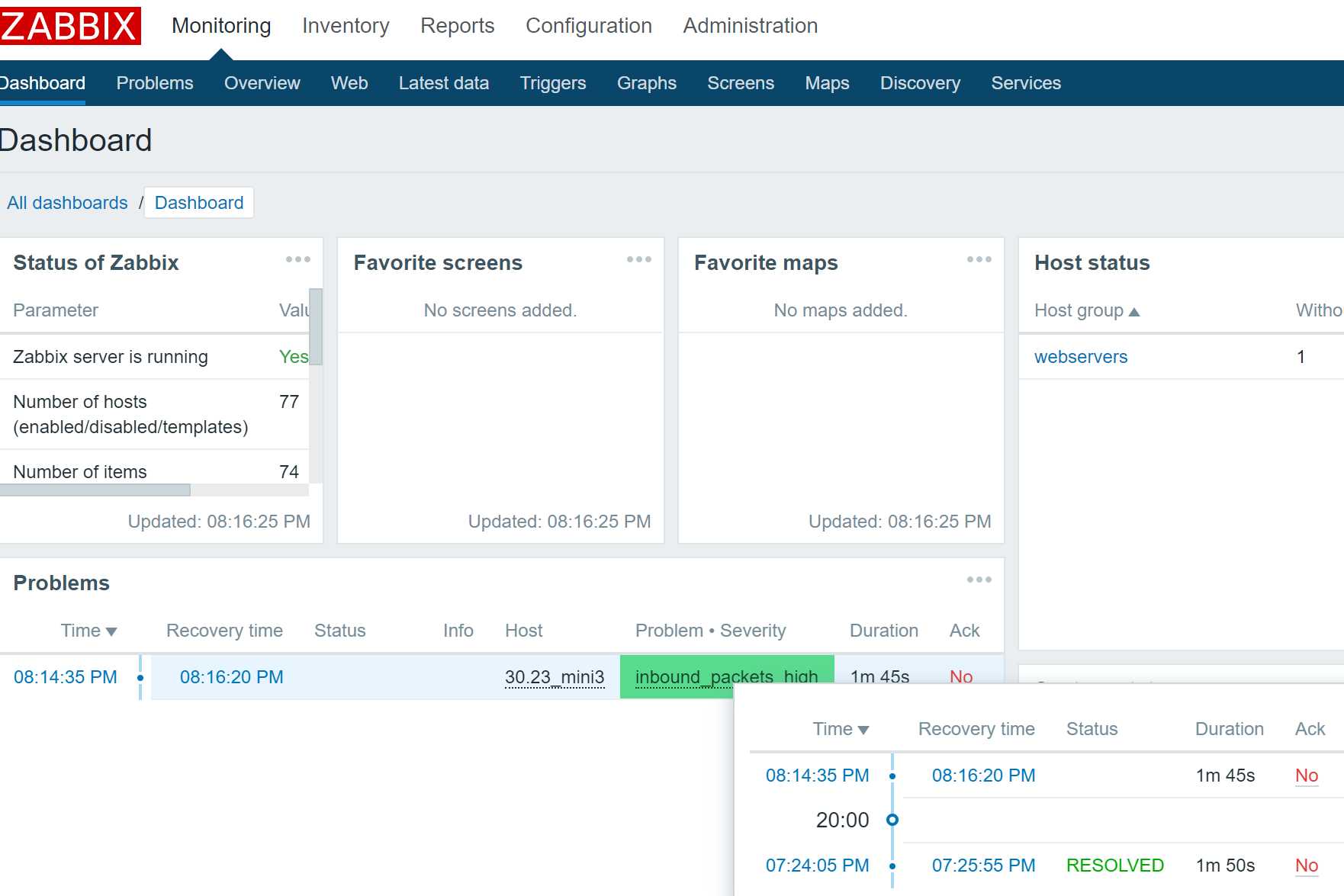This screenshot has height=896, width=1344.
Task: Click the 1m 50s duration value
Action: coord(1226,865)
